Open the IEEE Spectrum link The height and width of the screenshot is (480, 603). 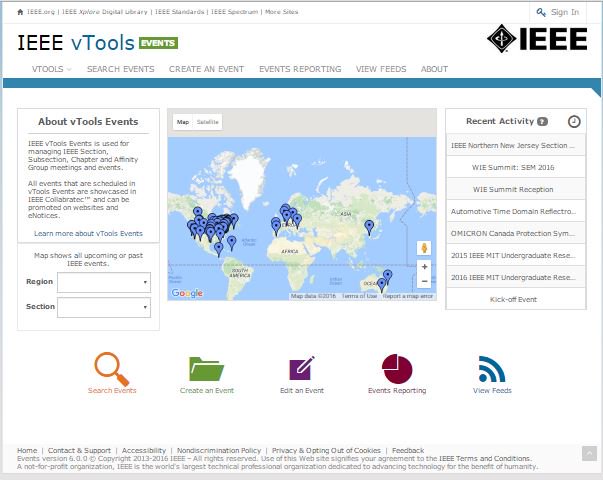234,12
